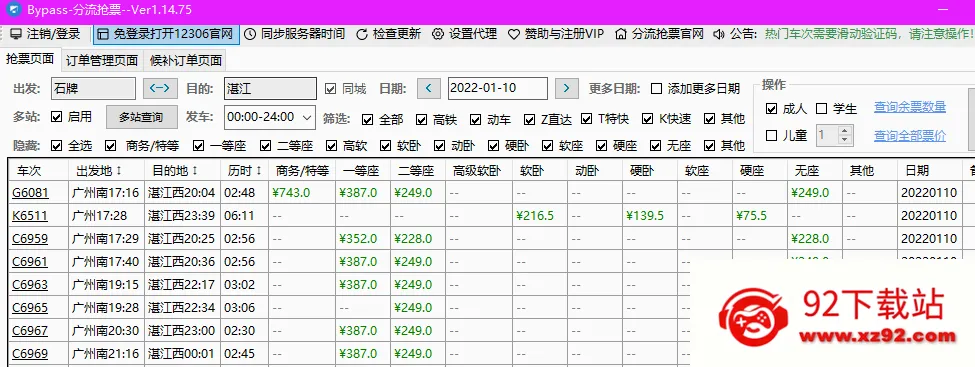Open train C6961 link

coord(30,262)
